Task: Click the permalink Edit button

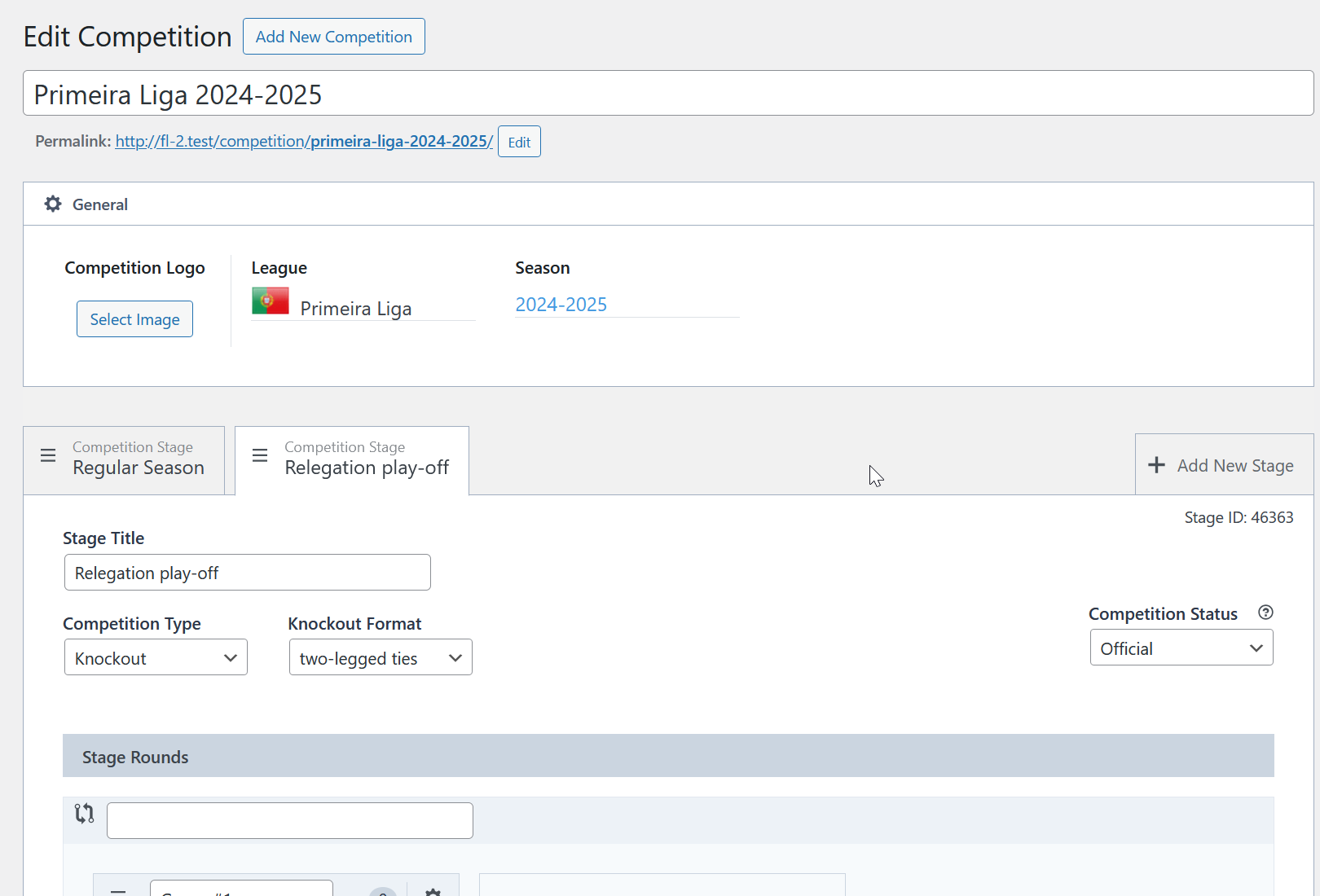Action: coord(519,142)
